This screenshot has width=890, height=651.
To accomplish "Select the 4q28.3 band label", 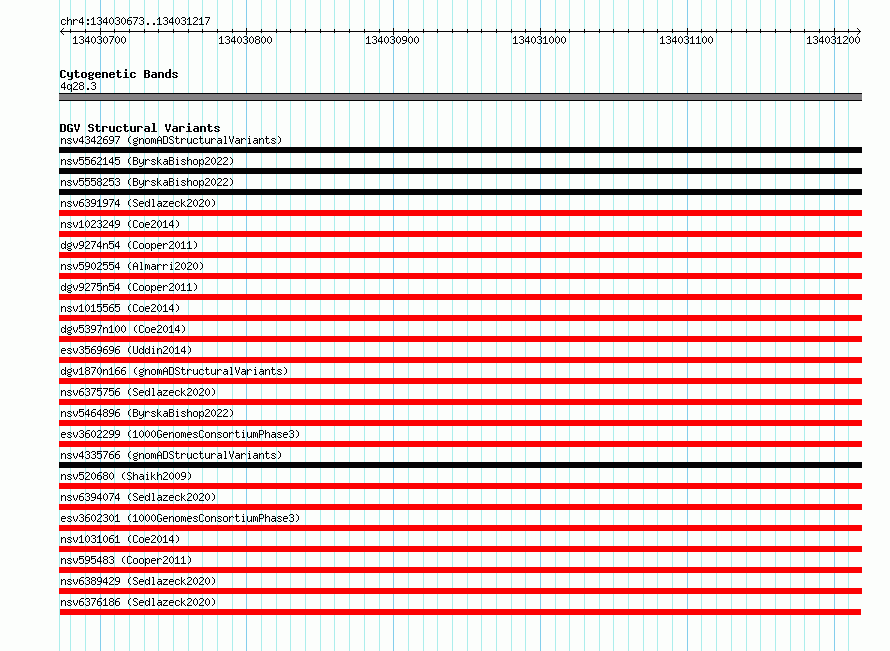I will [78, 86].
